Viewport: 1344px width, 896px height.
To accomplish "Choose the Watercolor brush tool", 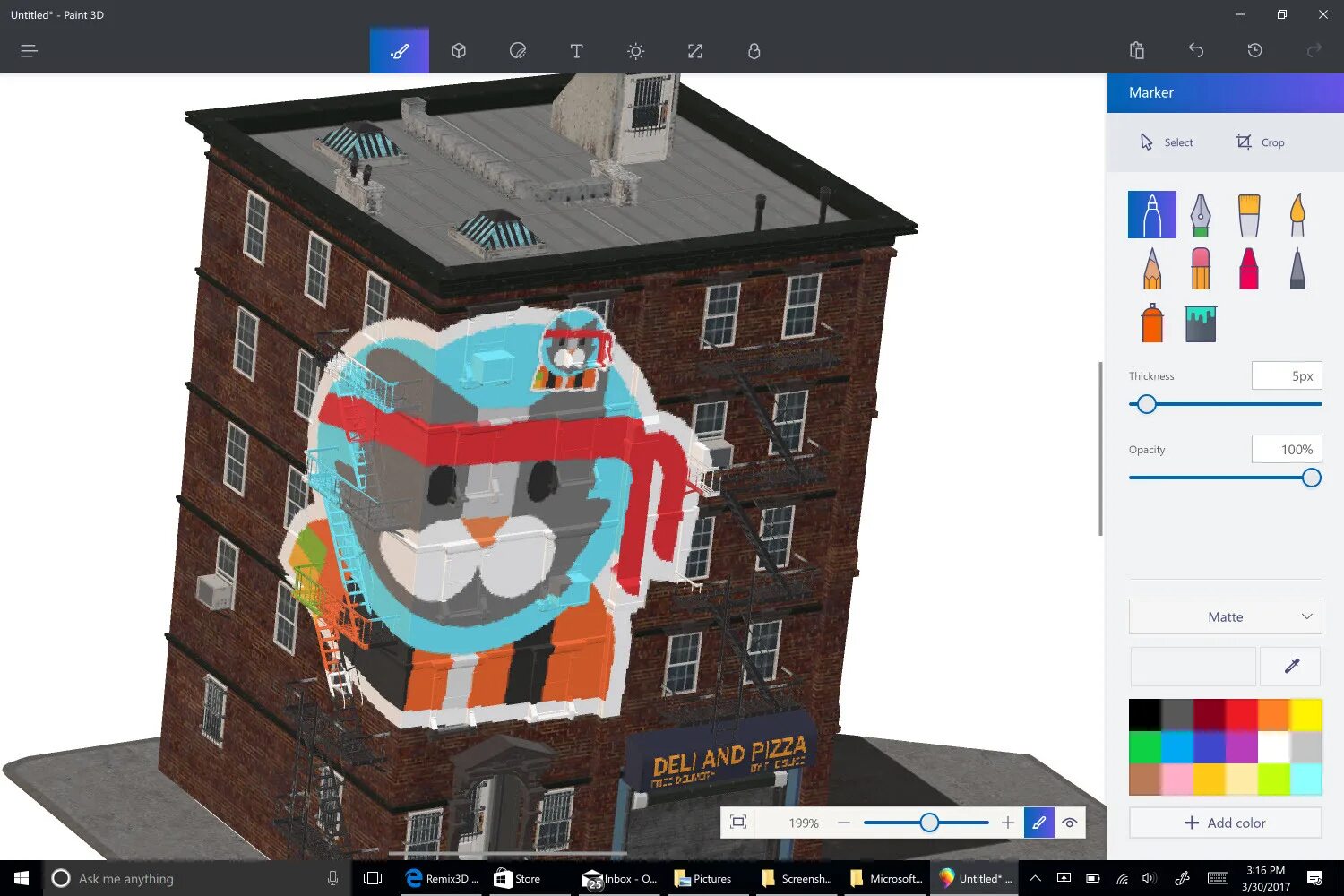I will (1297, 214).
